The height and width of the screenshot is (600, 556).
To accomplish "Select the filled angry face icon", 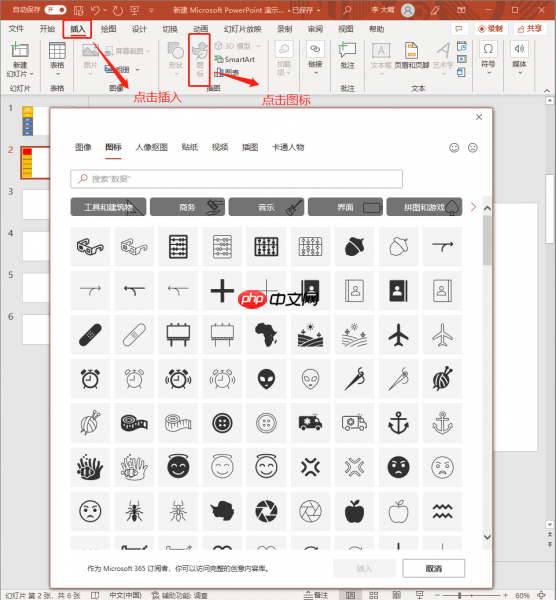I will (398, 467).
